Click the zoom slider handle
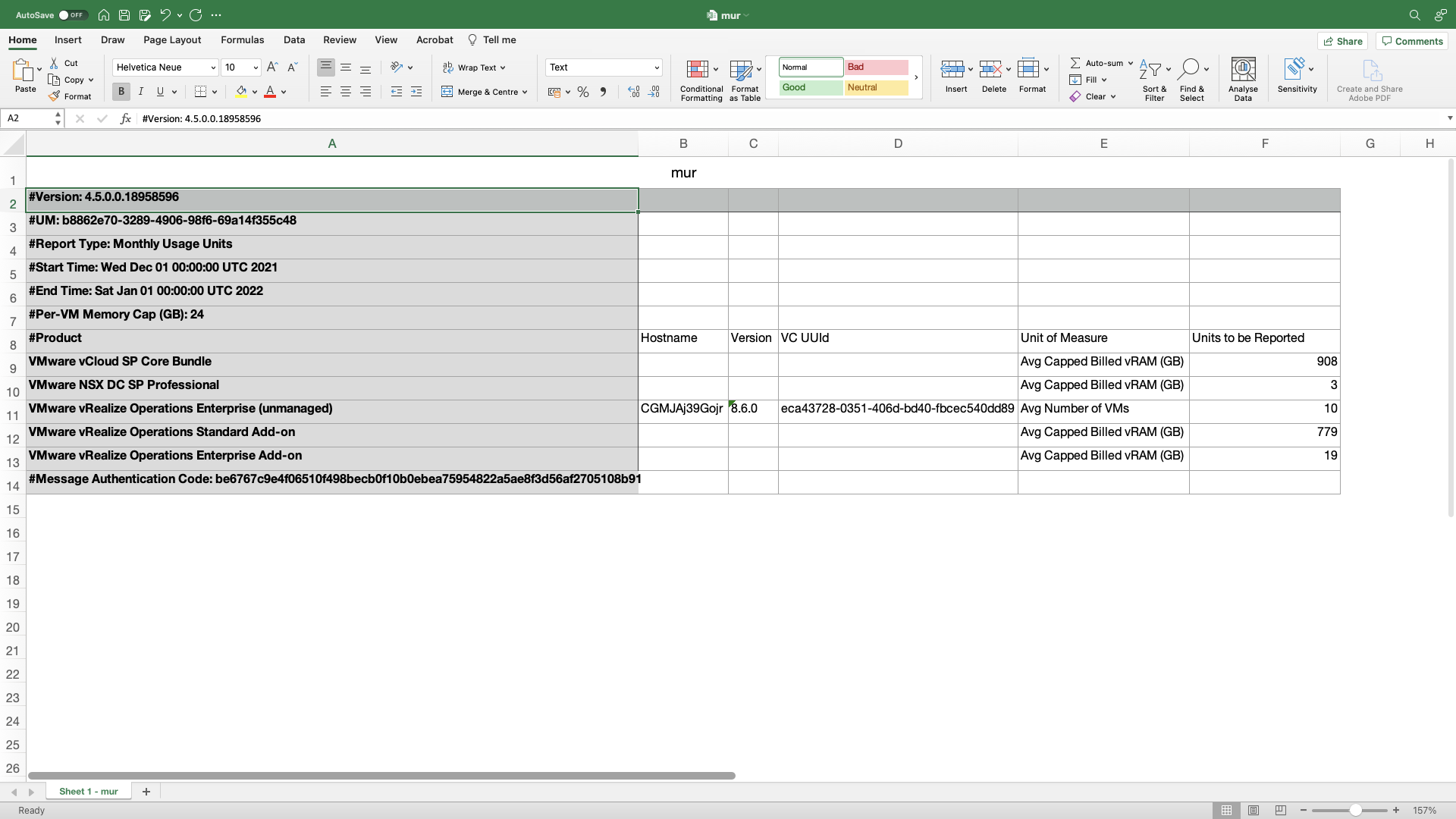Image resolution: width=1456 pixels, height=819 pixels. point(1354,811)
